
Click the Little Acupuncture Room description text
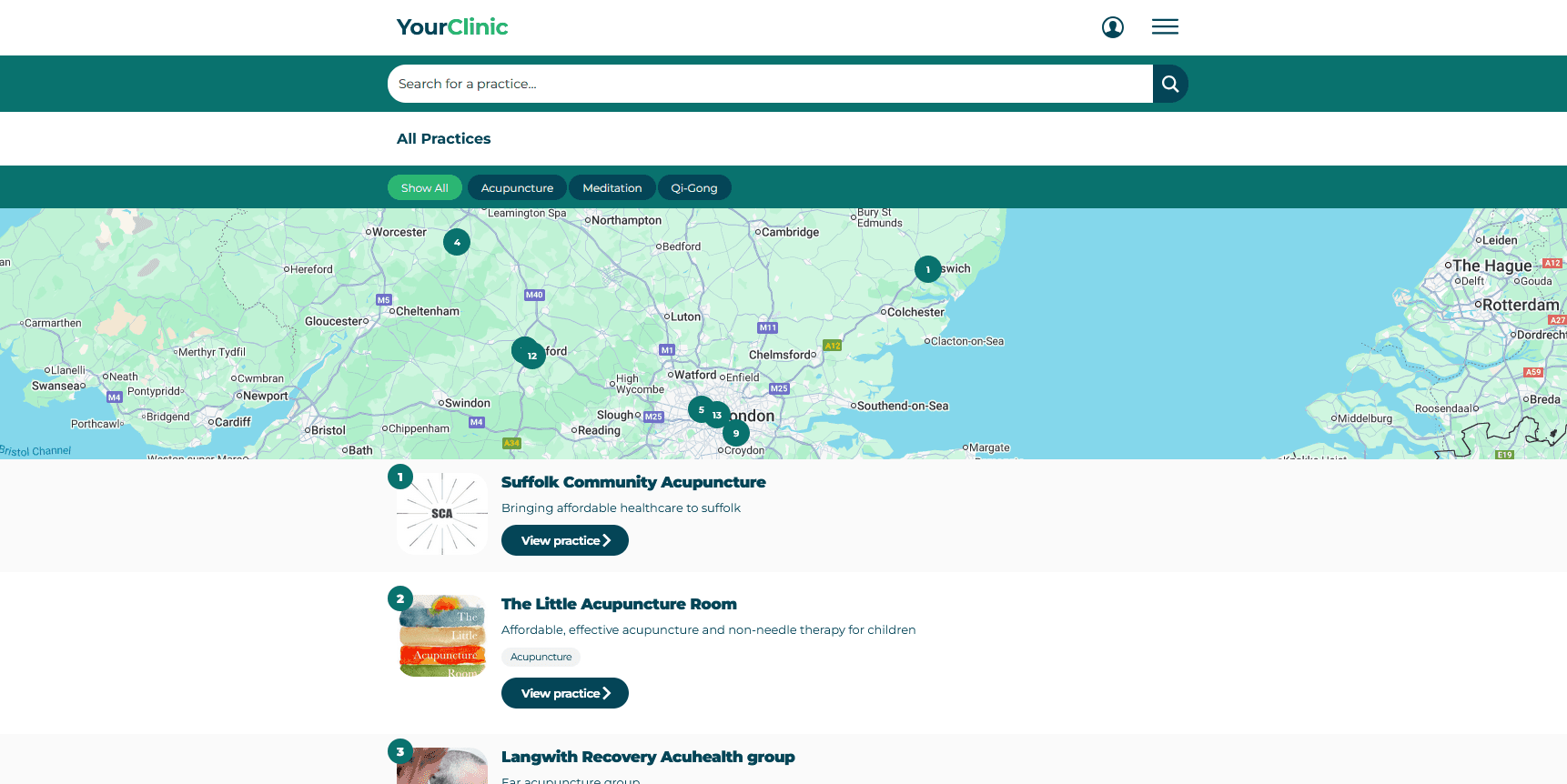click(x=708, y=629)
